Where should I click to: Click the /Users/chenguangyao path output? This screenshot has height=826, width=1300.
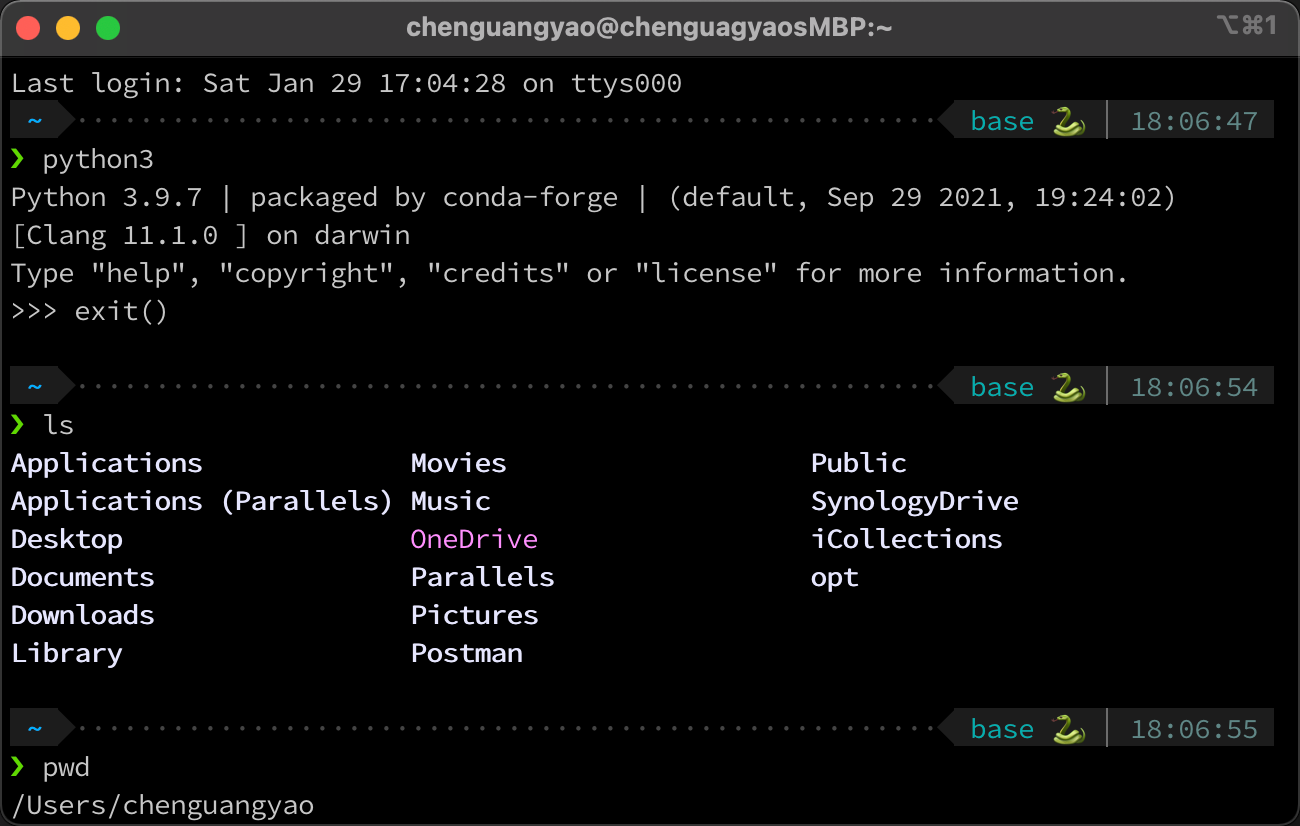tap(163, 805)
